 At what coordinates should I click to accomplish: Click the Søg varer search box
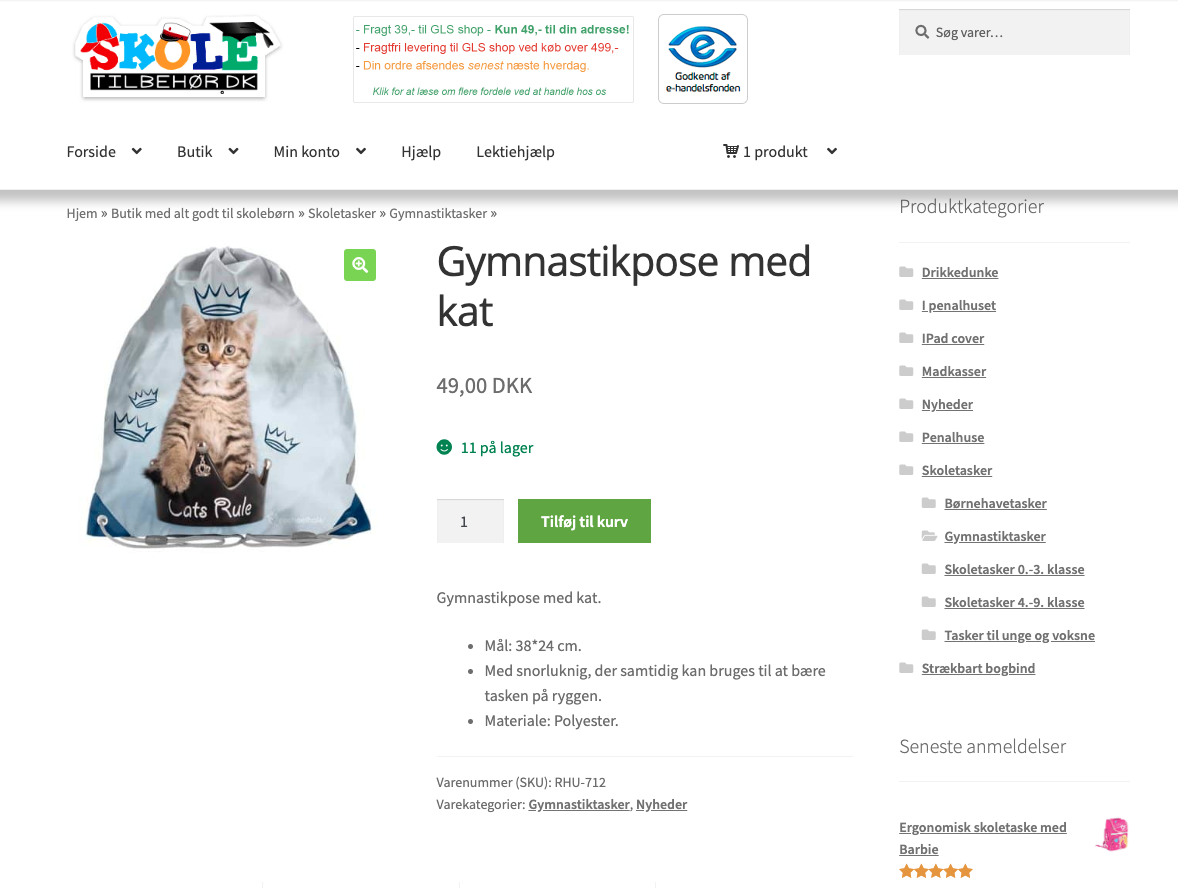(1014, 32)
